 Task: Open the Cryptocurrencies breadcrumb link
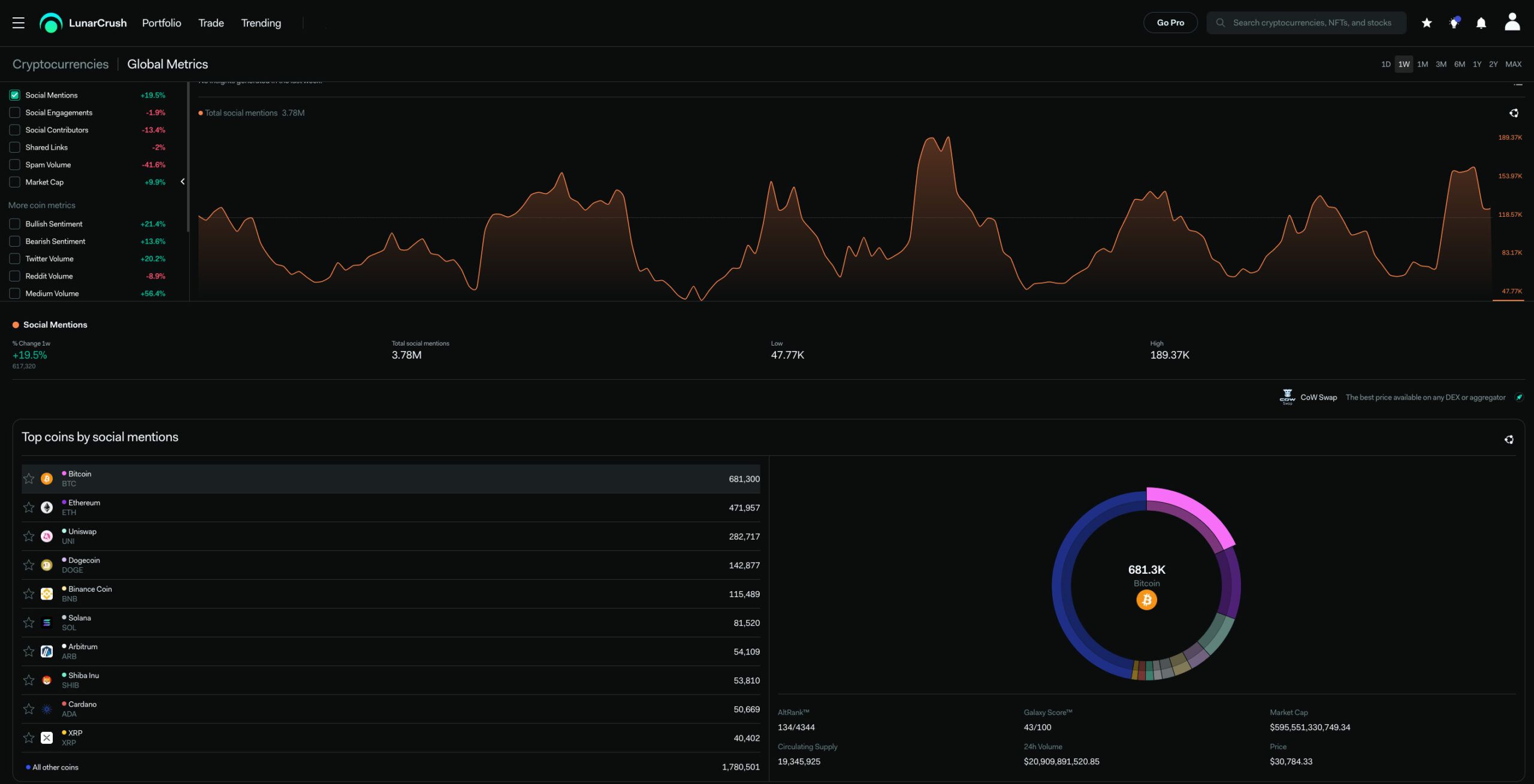(61, 64)
